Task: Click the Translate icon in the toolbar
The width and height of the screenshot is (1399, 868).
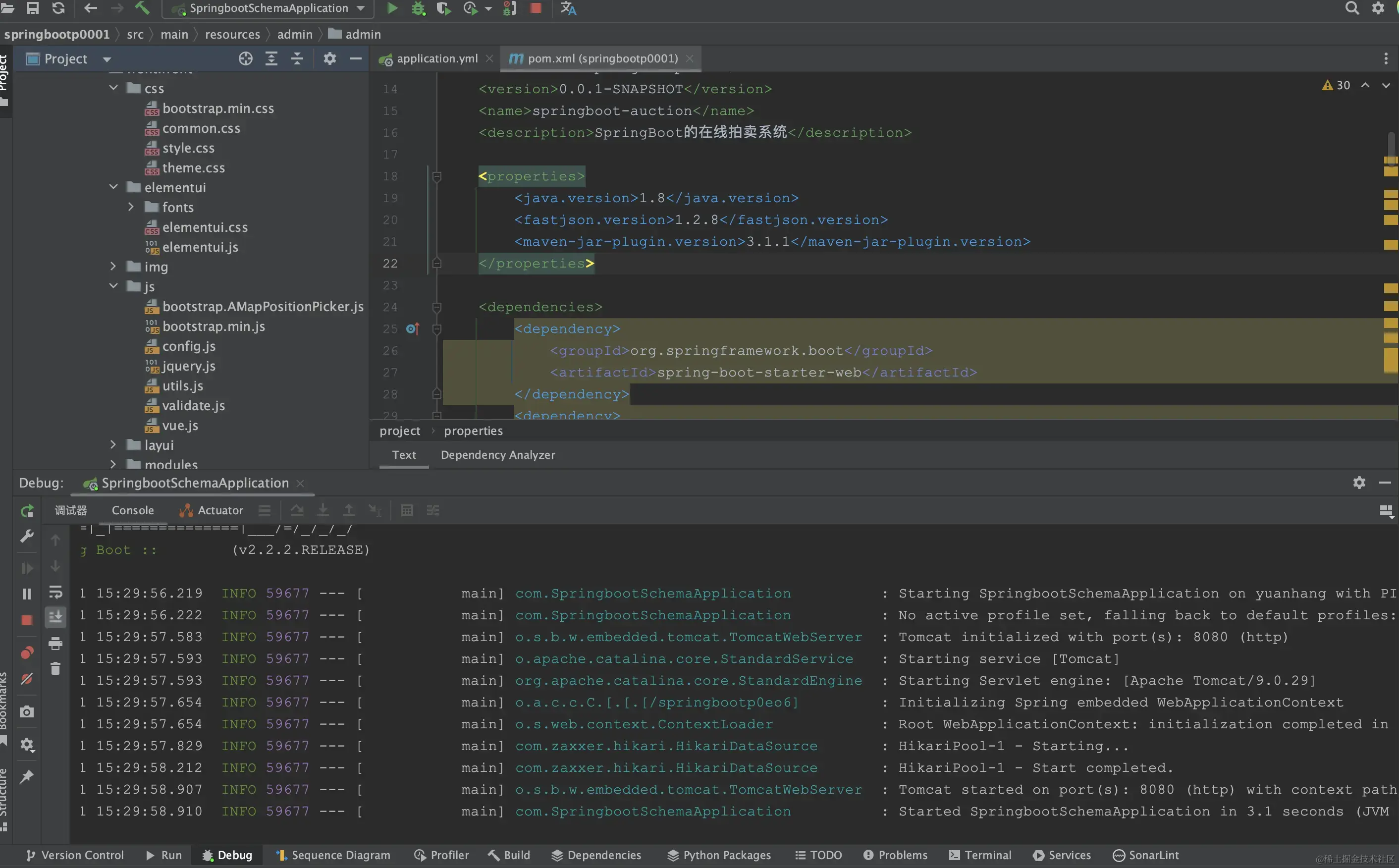Action: coord(568,8)
